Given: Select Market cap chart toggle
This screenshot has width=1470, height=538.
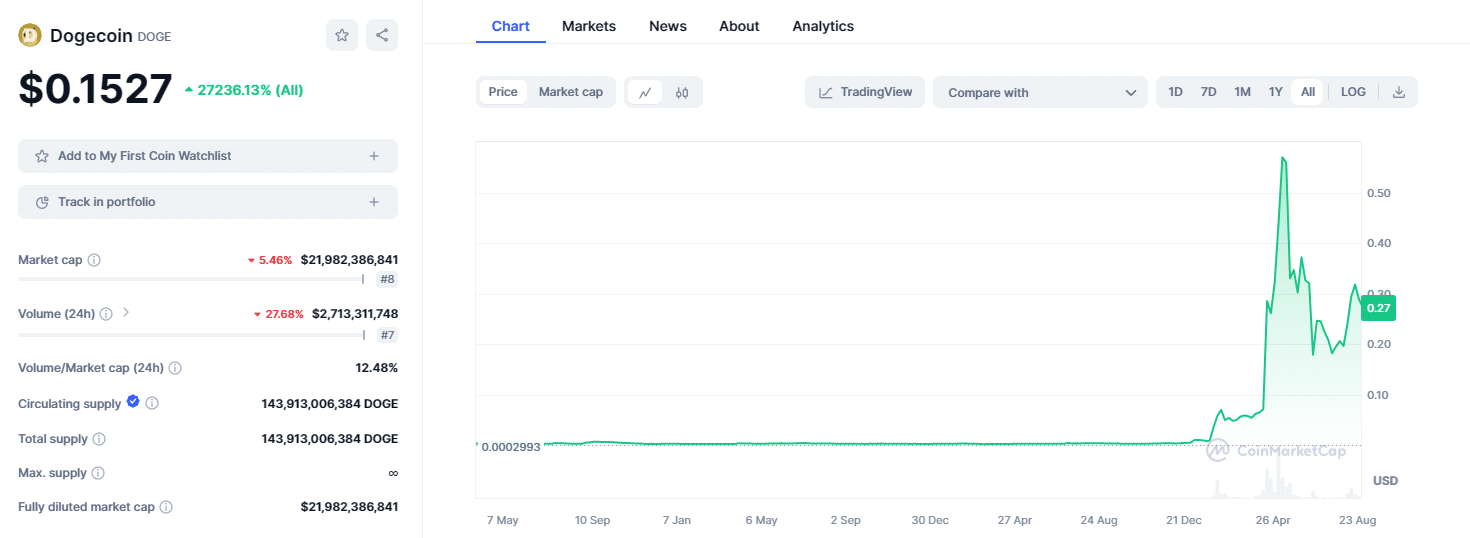Looking at the screenshot, I should 571,92.
